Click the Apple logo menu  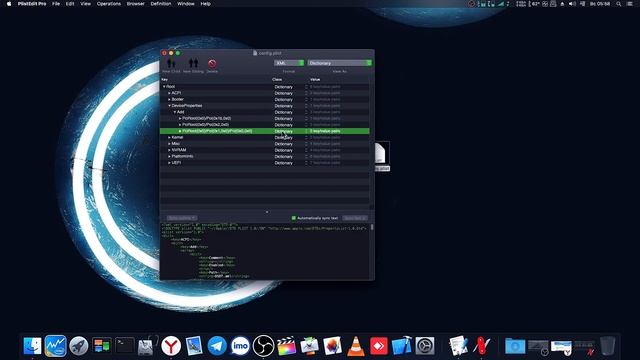click(9, 4)
